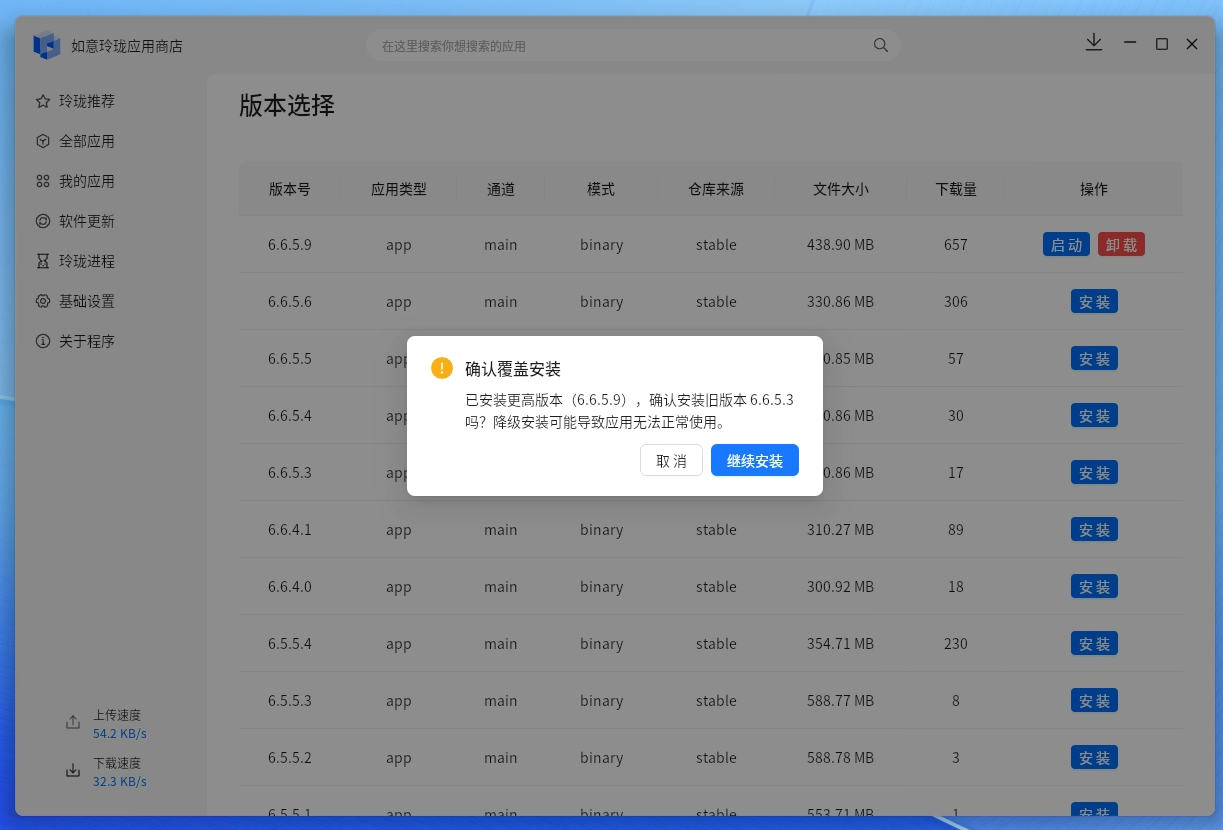This screenshot has width=1223, height=830.
Task: Install version 6.5.5.2
Action: click(1094, 758)
